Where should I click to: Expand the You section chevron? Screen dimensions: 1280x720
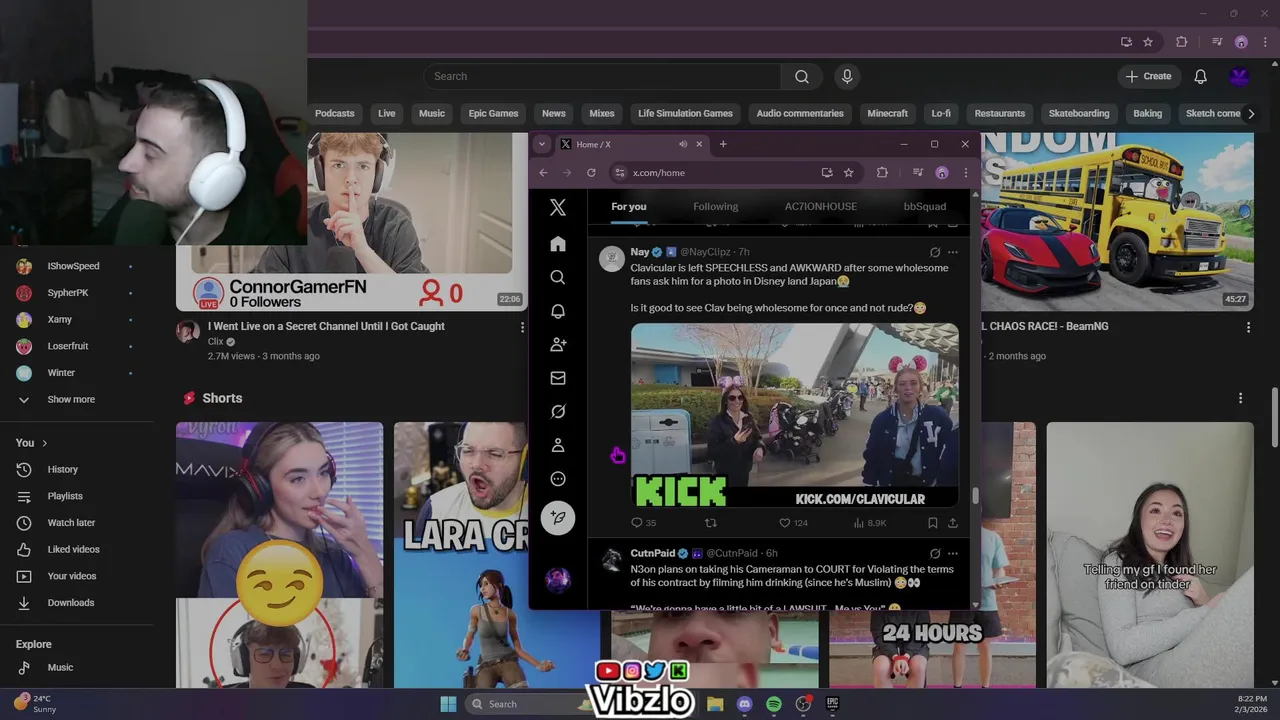click(x=44, y=443)
